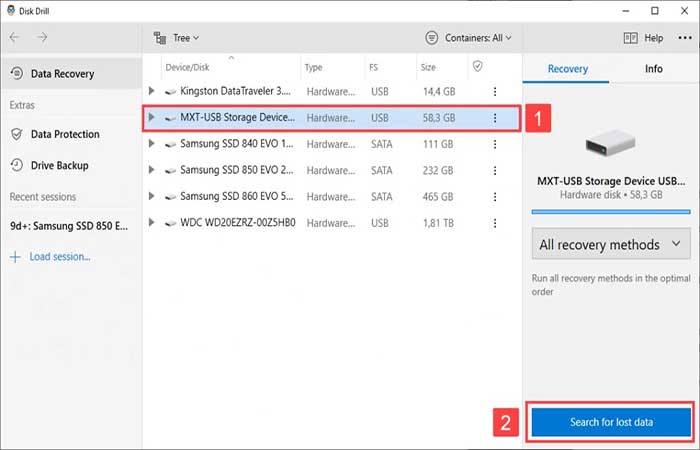Switch to the Info tab
The height and width of the screenshot is (450, 700).
(x=653, y=69)
